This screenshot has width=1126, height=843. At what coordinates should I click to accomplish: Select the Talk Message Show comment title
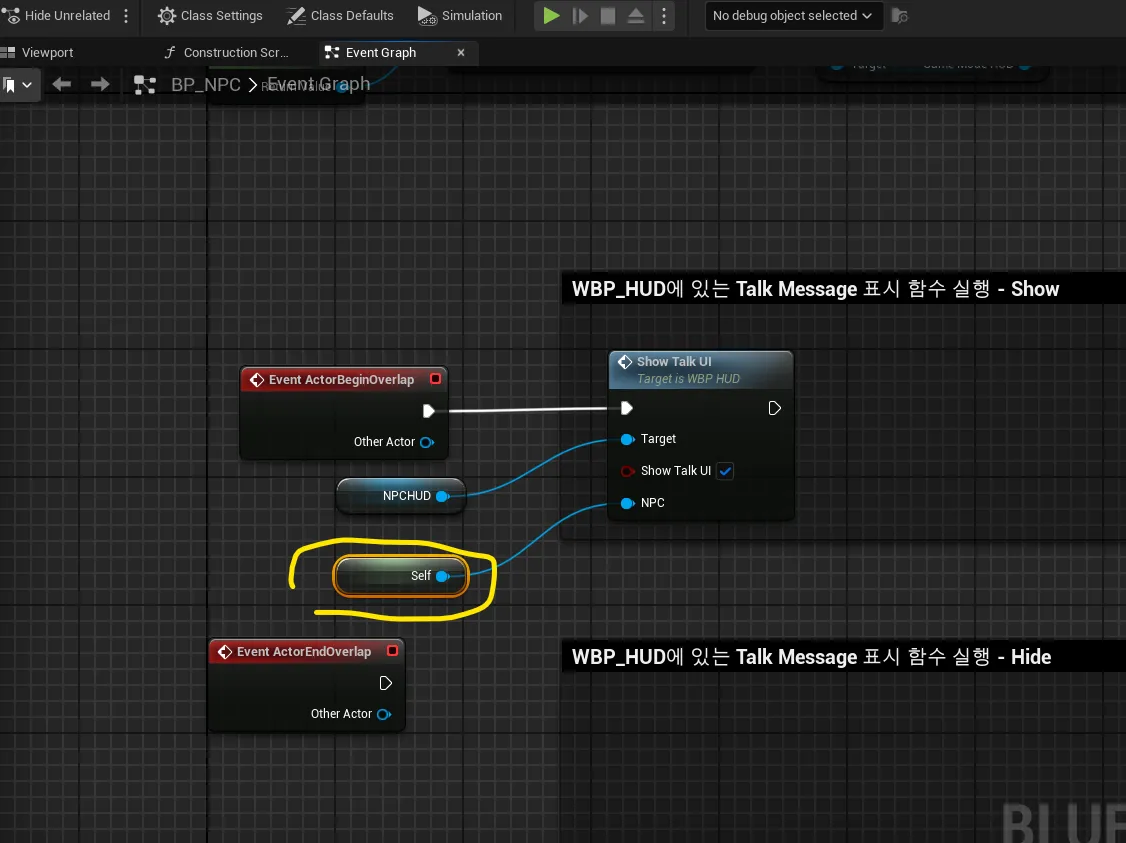tap(815, 289)
